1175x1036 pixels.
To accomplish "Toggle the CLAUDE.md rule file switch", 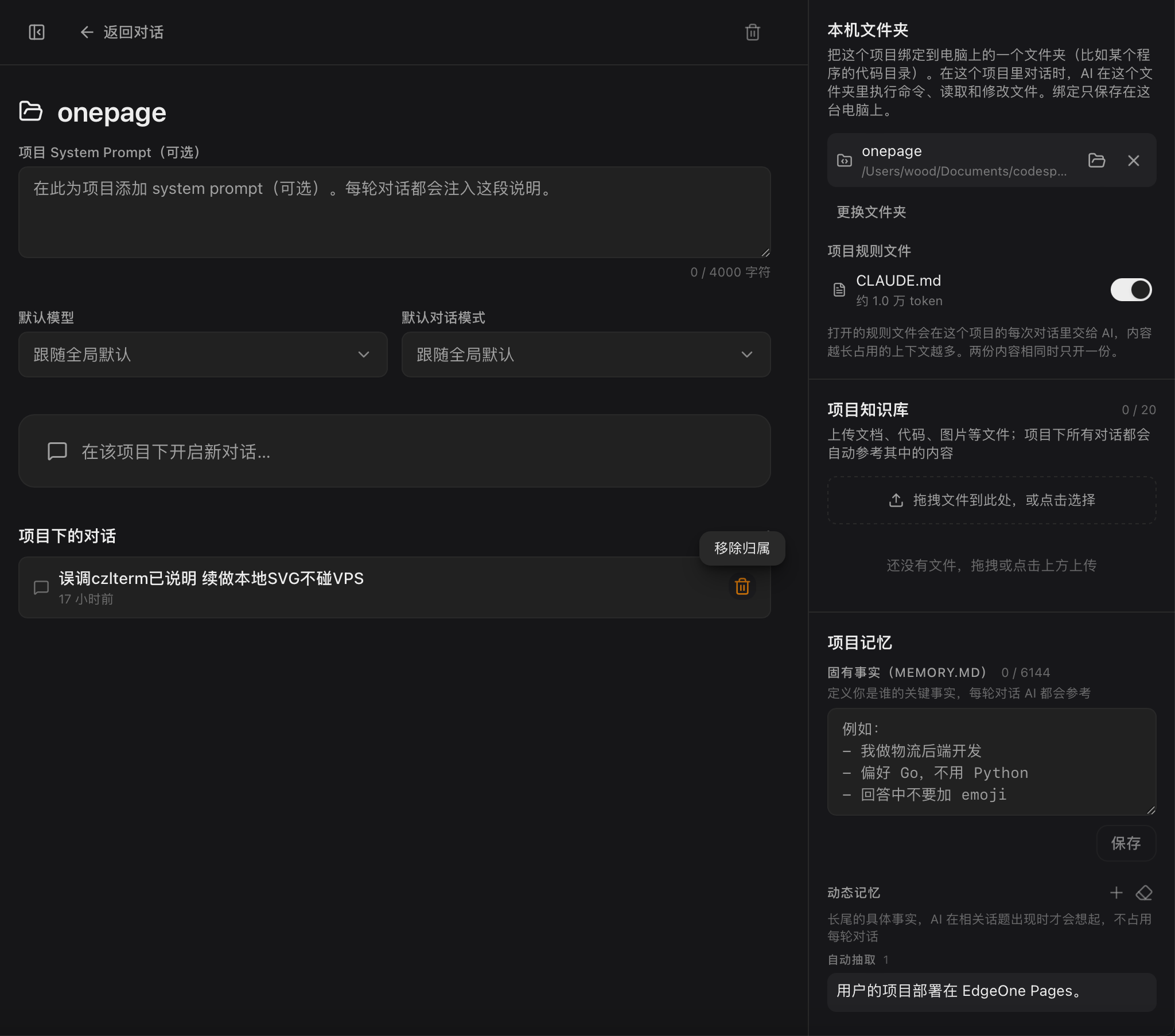I will coord(1131,290).
